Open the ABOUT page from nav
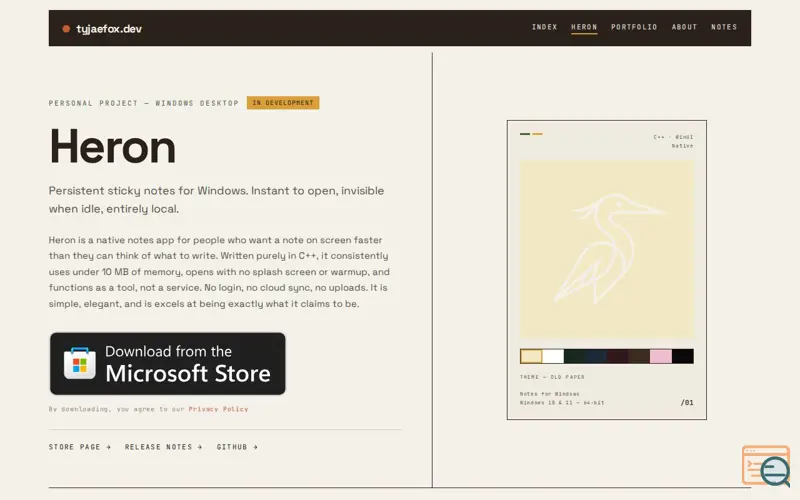800x500 pixels. 684,27
